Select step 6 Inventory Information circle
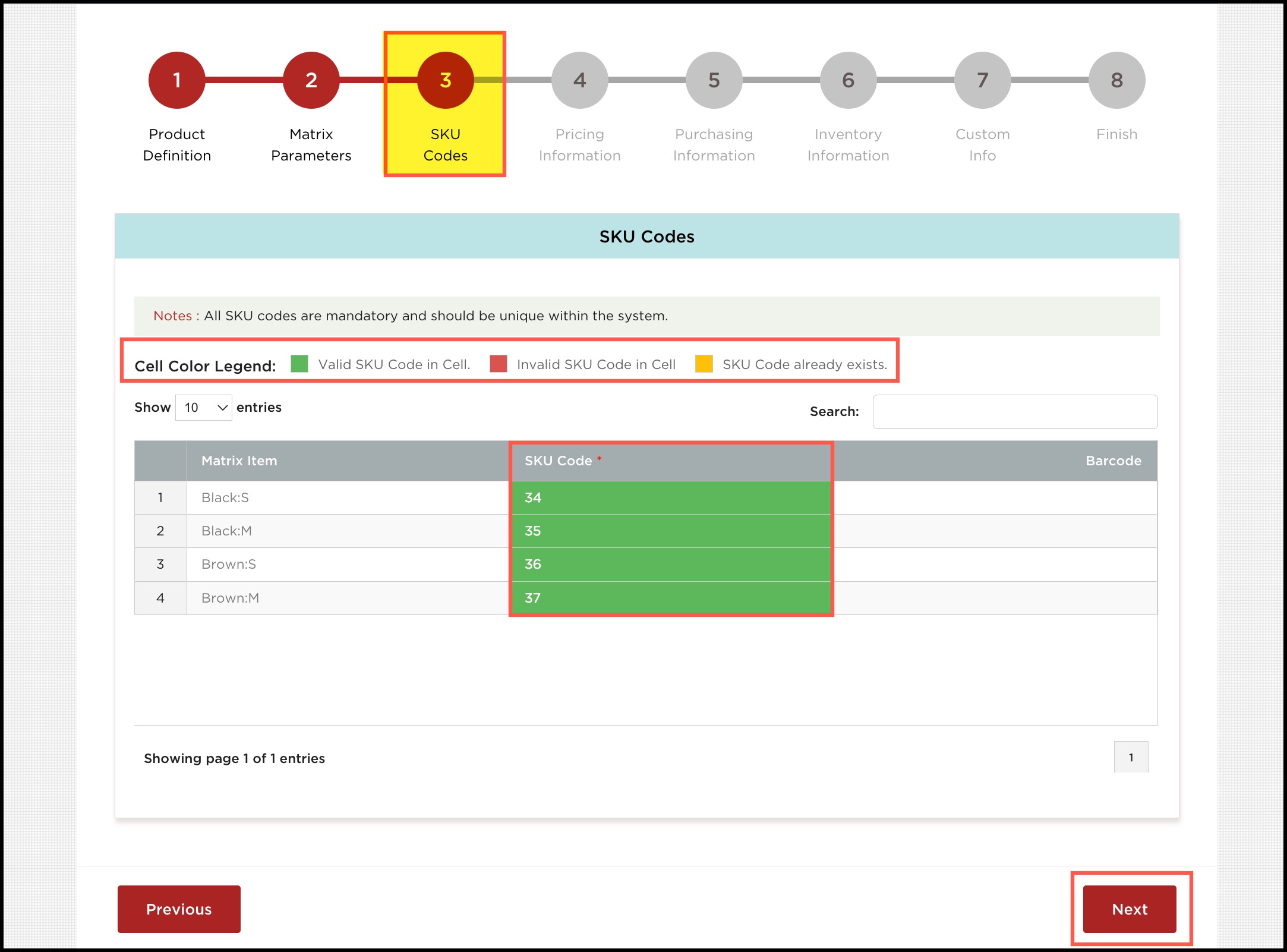The image size is (1287, 952). tap(848, 80)
